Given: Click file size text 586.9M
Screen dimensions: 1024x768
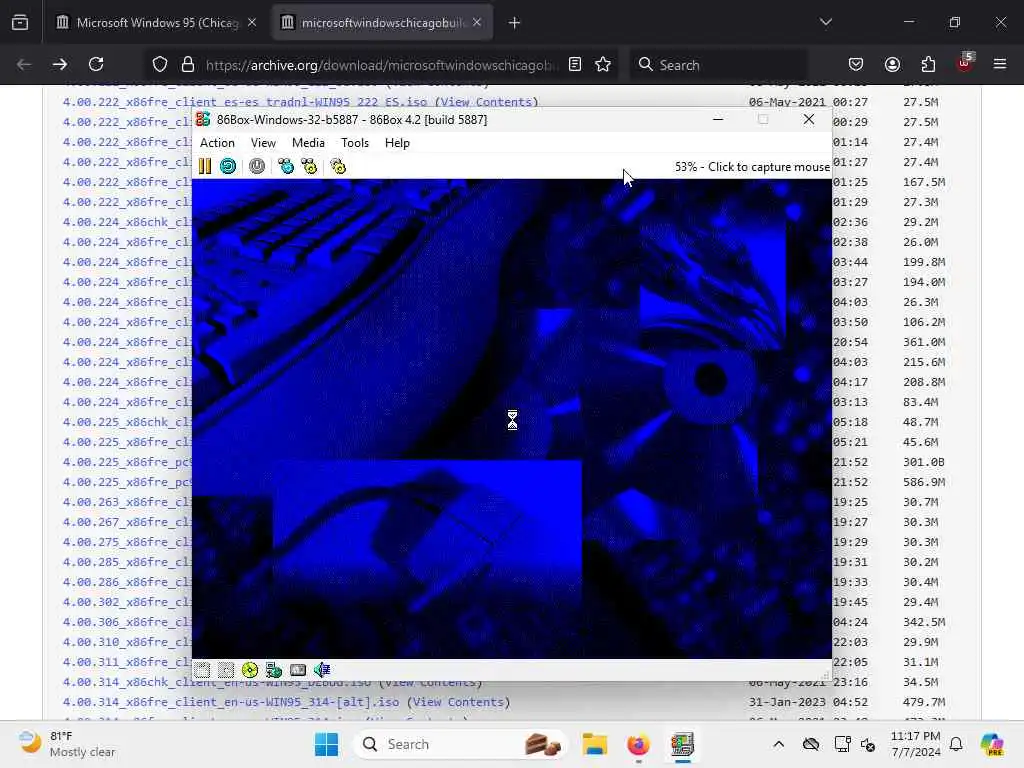Looking at the screenshot, I should 924,482.
